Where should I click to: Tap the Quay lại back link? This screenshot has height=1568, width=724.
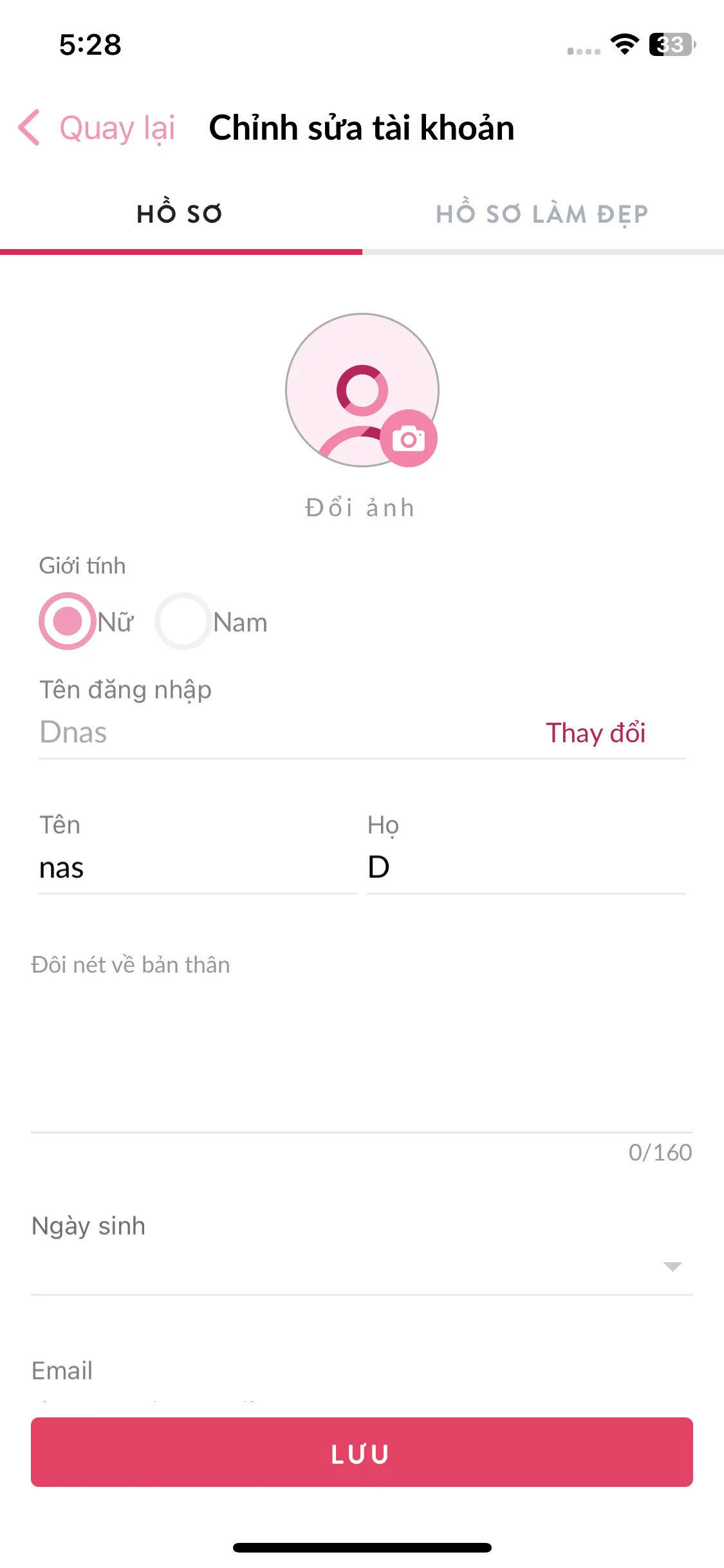tap(117, 127)
